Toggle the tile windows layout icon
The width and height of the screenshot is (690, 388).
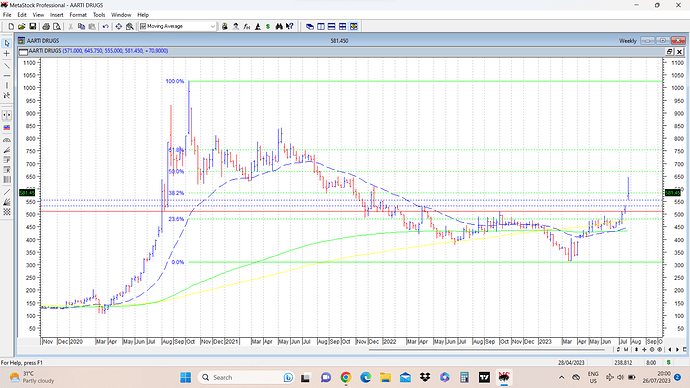343,26
